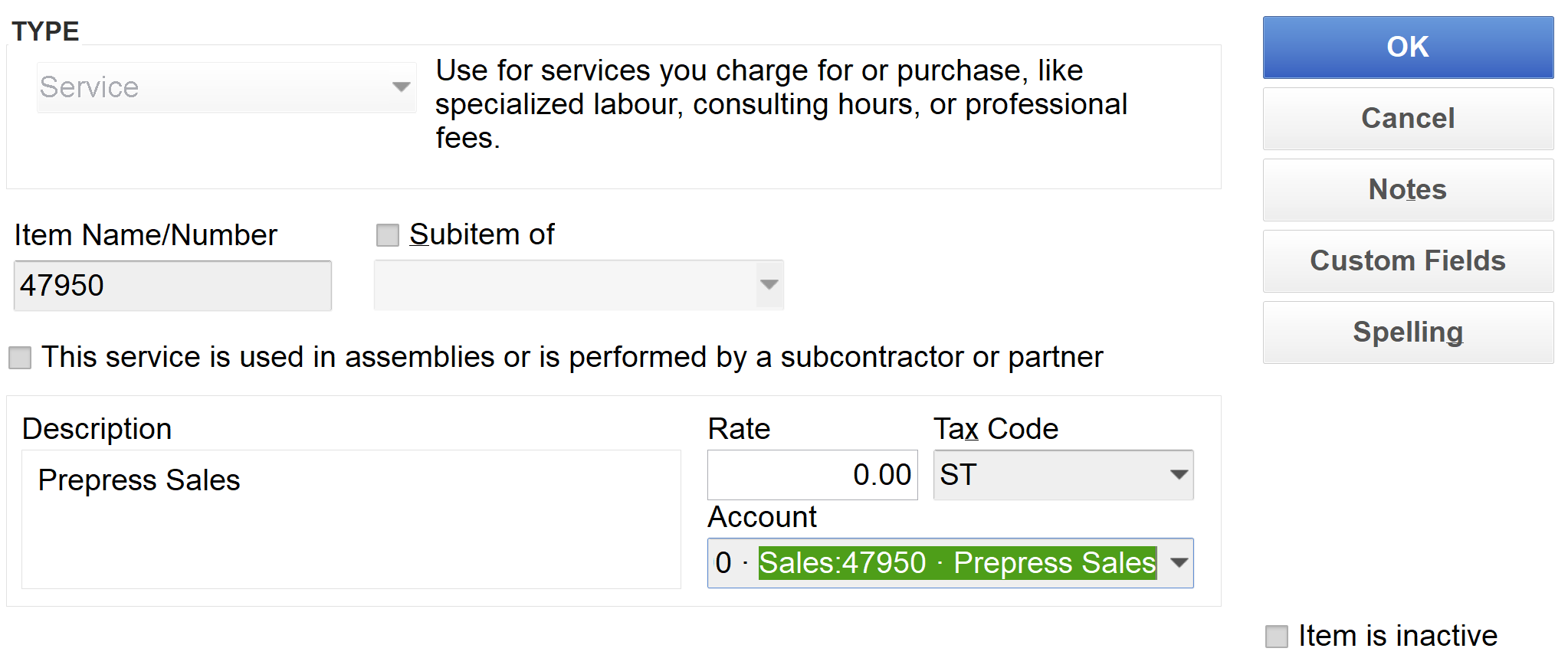
Task: Click the Item Name/Number field showing 47950
Action: [x=172, y=286]
